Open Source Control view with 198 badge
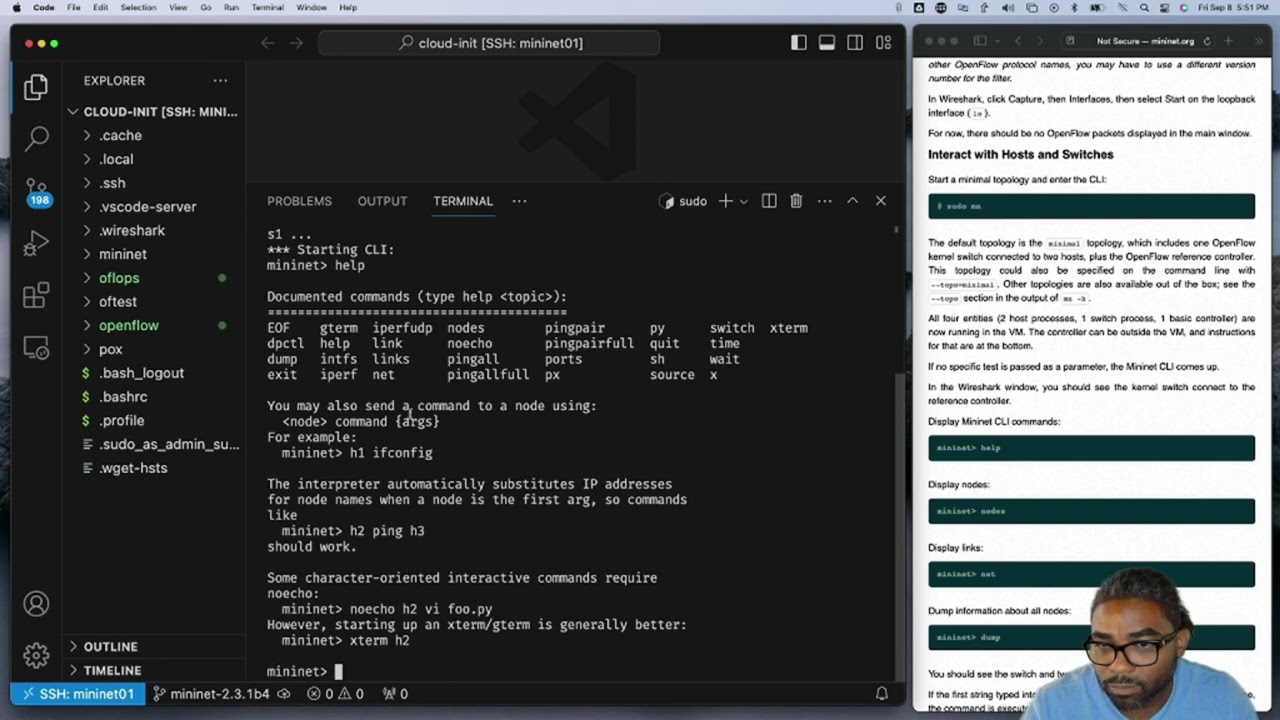This screenshot has width=1280, height=720. 36,190
